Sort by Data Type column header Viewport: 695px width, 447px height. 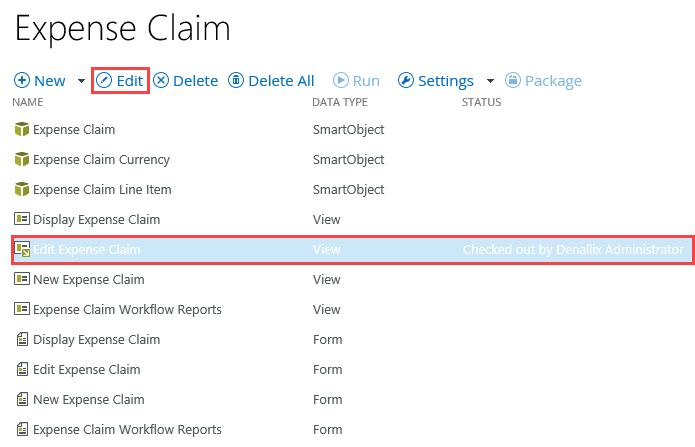[340, 102]
